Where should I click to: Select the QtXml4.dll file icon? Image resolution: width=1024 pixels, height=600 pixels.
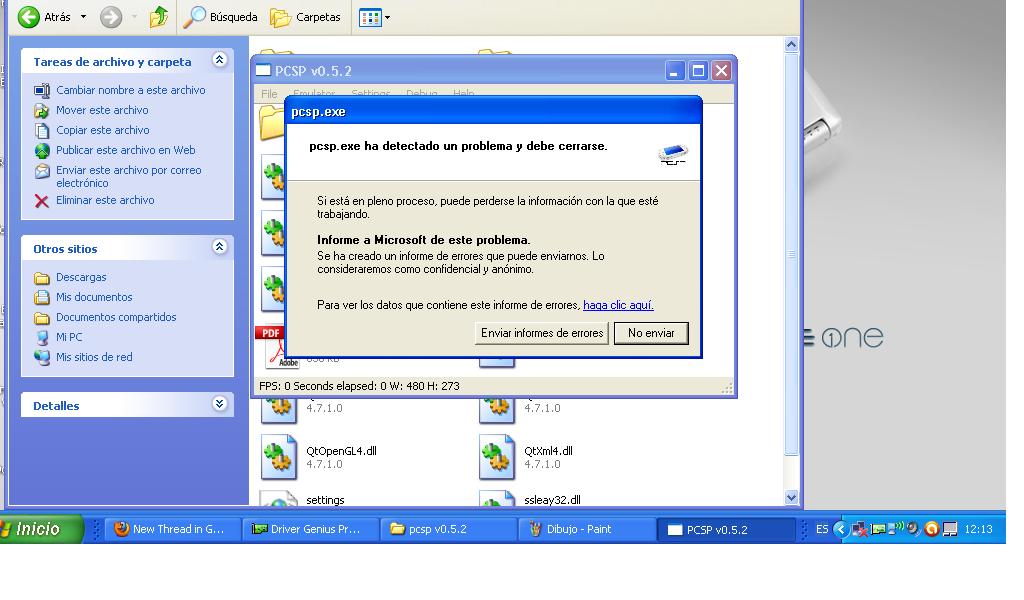[x=497, y=457]
